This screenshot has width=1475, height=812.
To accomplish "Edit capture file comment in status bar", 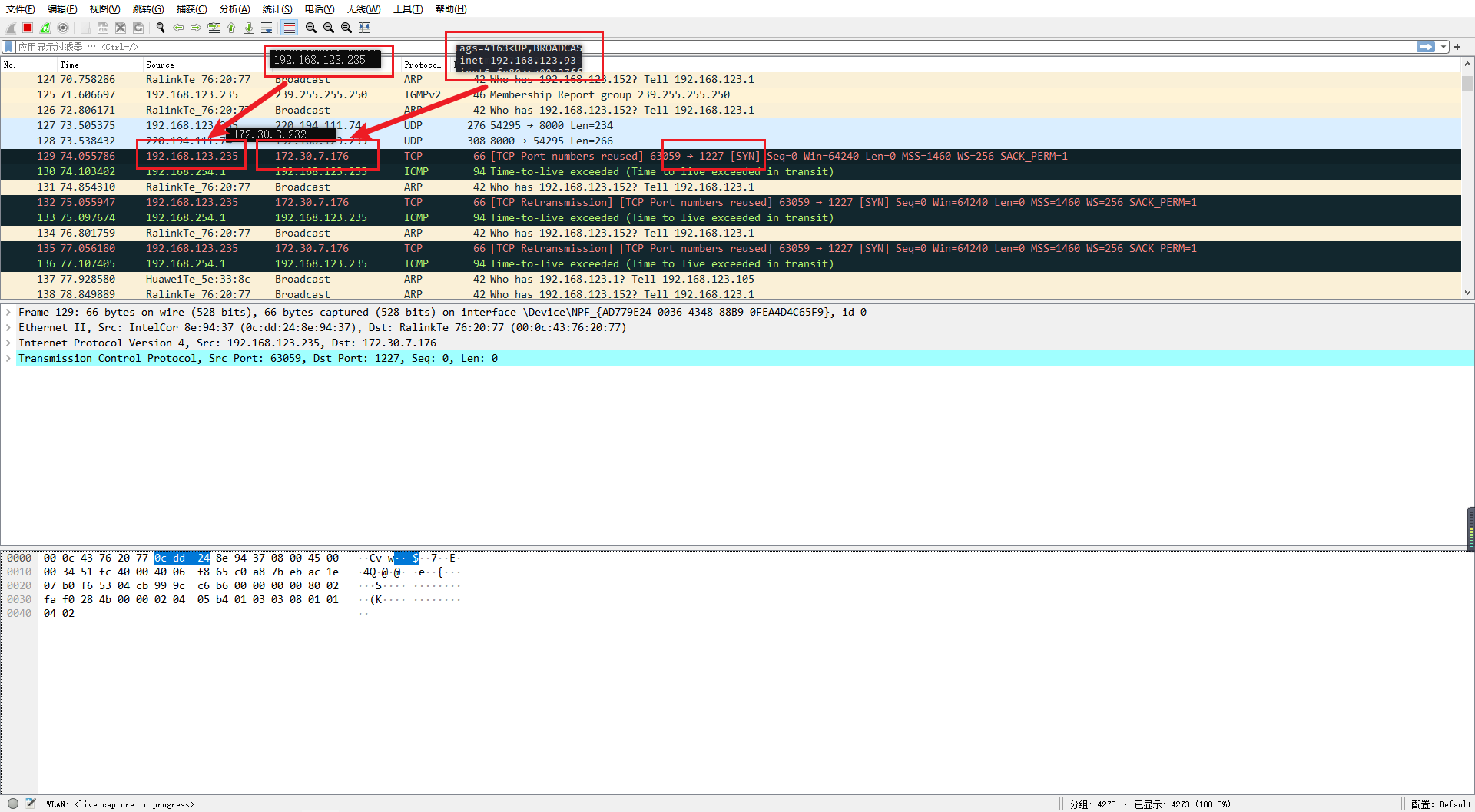I will (x=31, y=804).
